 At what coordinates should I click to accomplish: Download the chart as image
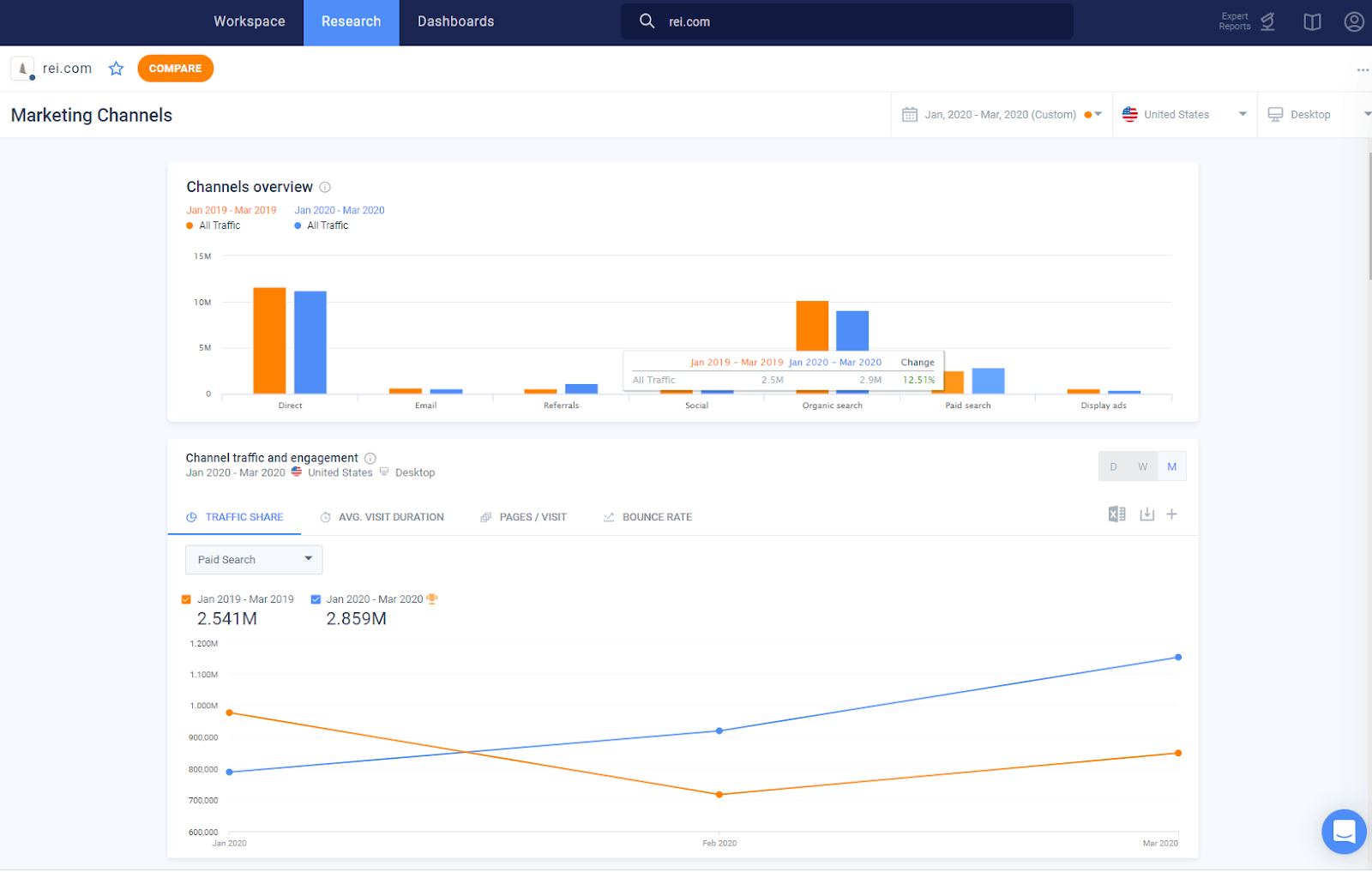(x=1146, y=514)
